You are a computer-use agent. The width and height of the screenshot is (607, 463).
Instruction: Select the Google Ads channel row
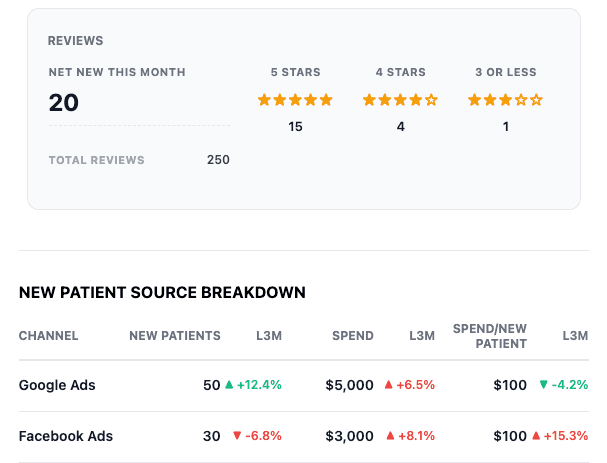(57, 385)
